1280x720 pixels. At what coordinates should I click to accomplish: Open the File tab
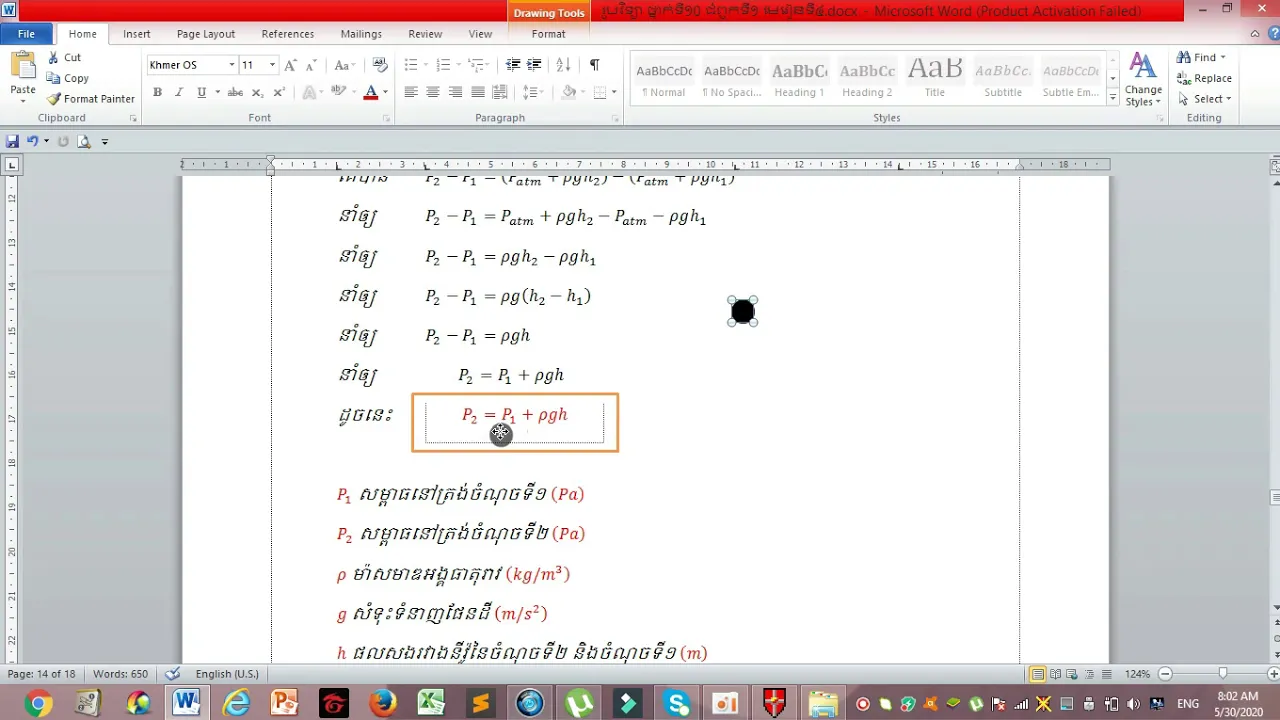pyautogui.click(x=26, y=34)
